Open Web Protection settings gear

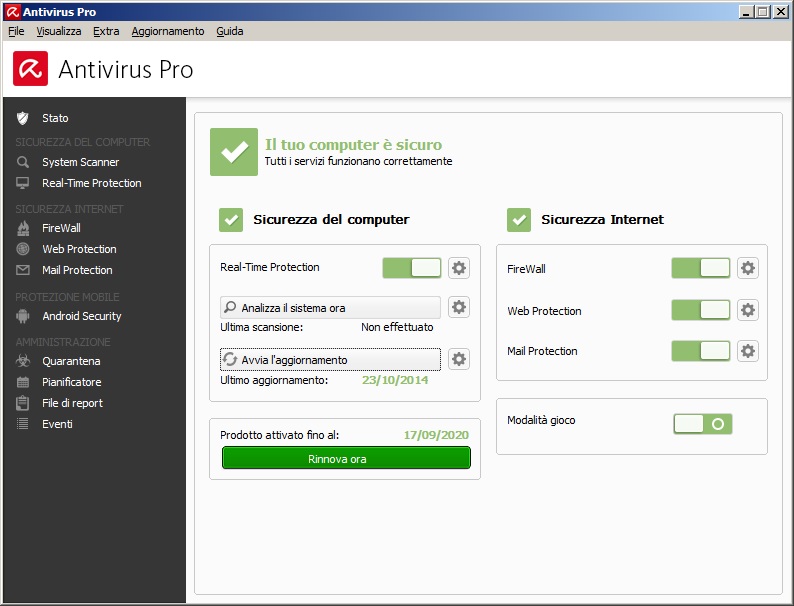point(748,310)
